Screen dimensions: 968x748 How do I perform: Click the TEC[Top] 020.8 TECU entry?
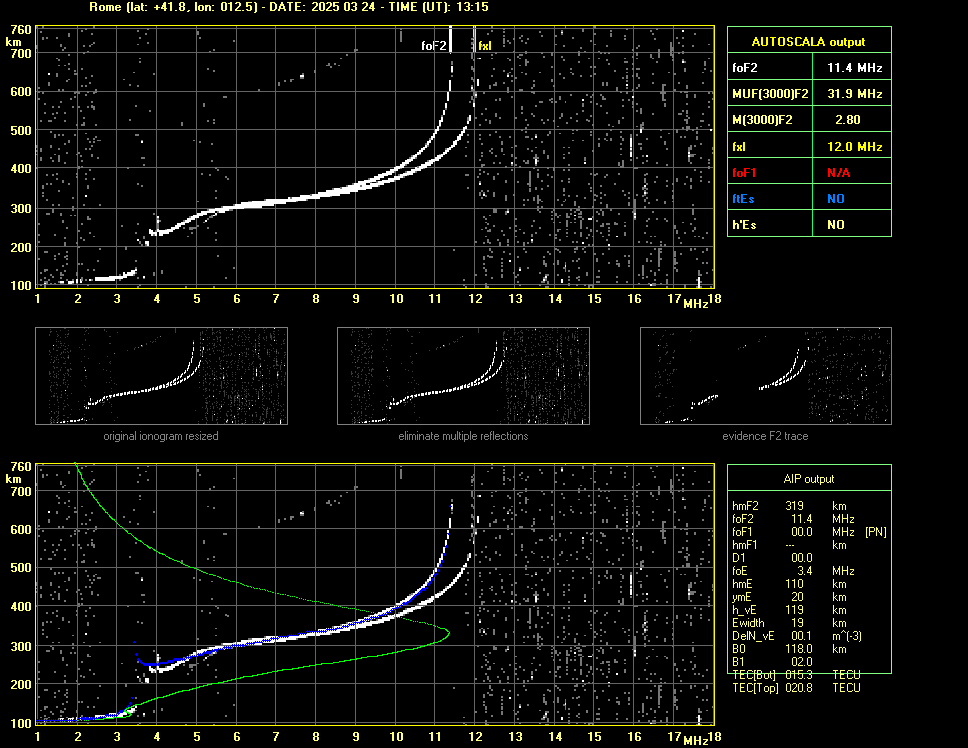click(796, 688)
